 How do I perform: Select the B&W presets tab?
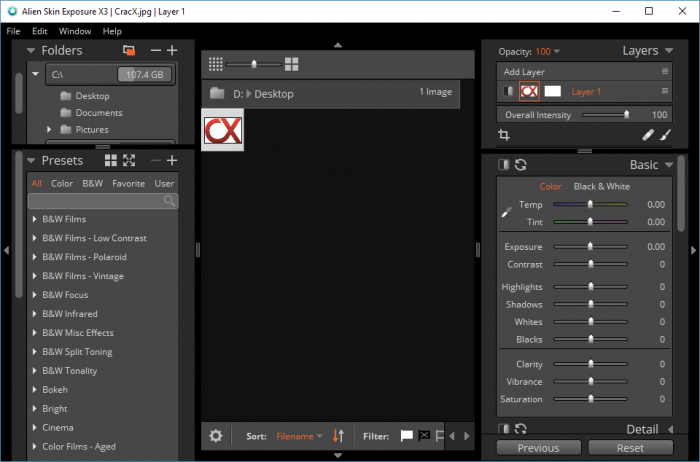click(x=92, y=183)
